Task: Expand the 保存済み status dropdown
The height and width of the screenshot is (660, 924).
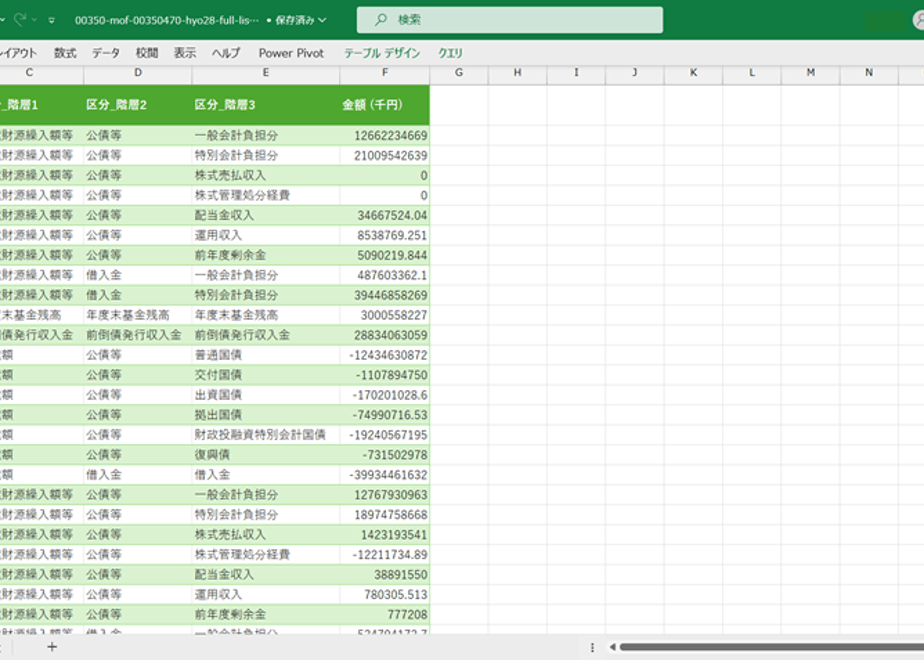Action: coord(322,20)
